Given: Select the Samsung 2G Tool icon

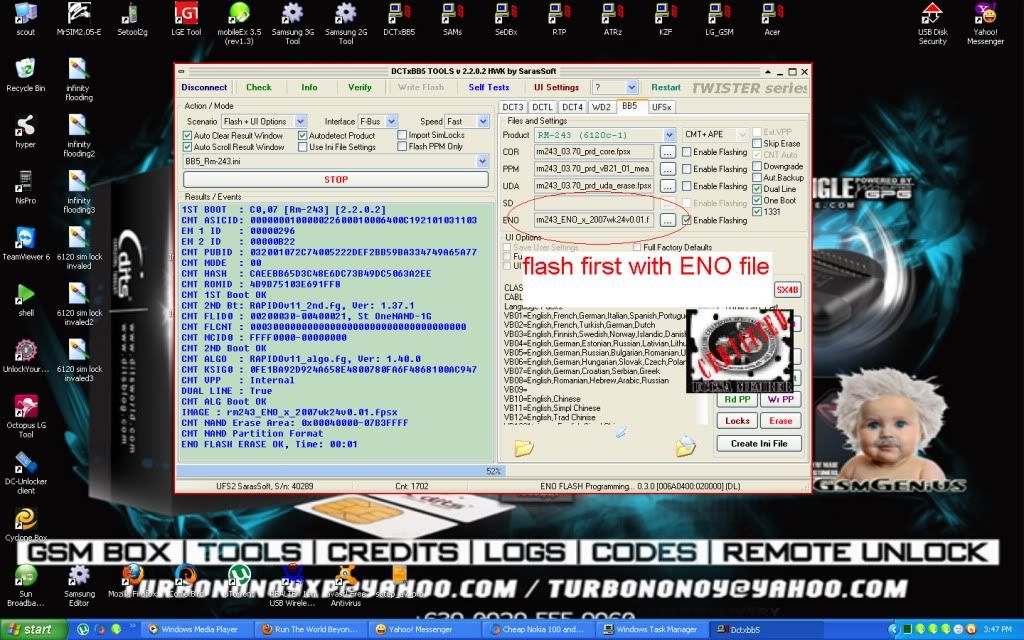Looking at the screenshot, I should pyautogui.click(x=346, y=23).
